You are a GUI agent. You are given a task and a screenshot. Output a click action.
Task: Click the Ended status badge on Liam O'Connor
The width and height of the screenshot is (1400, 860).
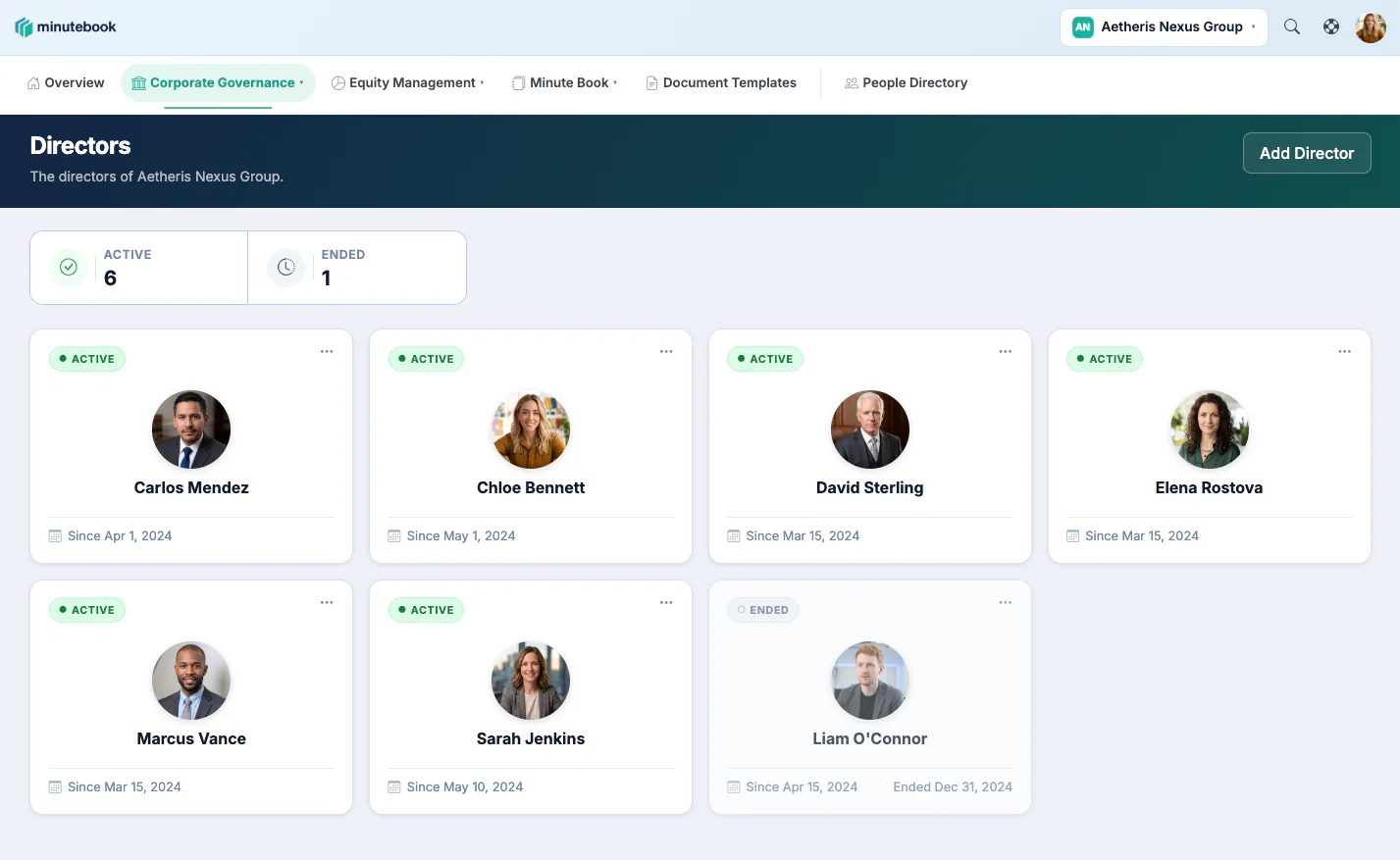(763, 610)
